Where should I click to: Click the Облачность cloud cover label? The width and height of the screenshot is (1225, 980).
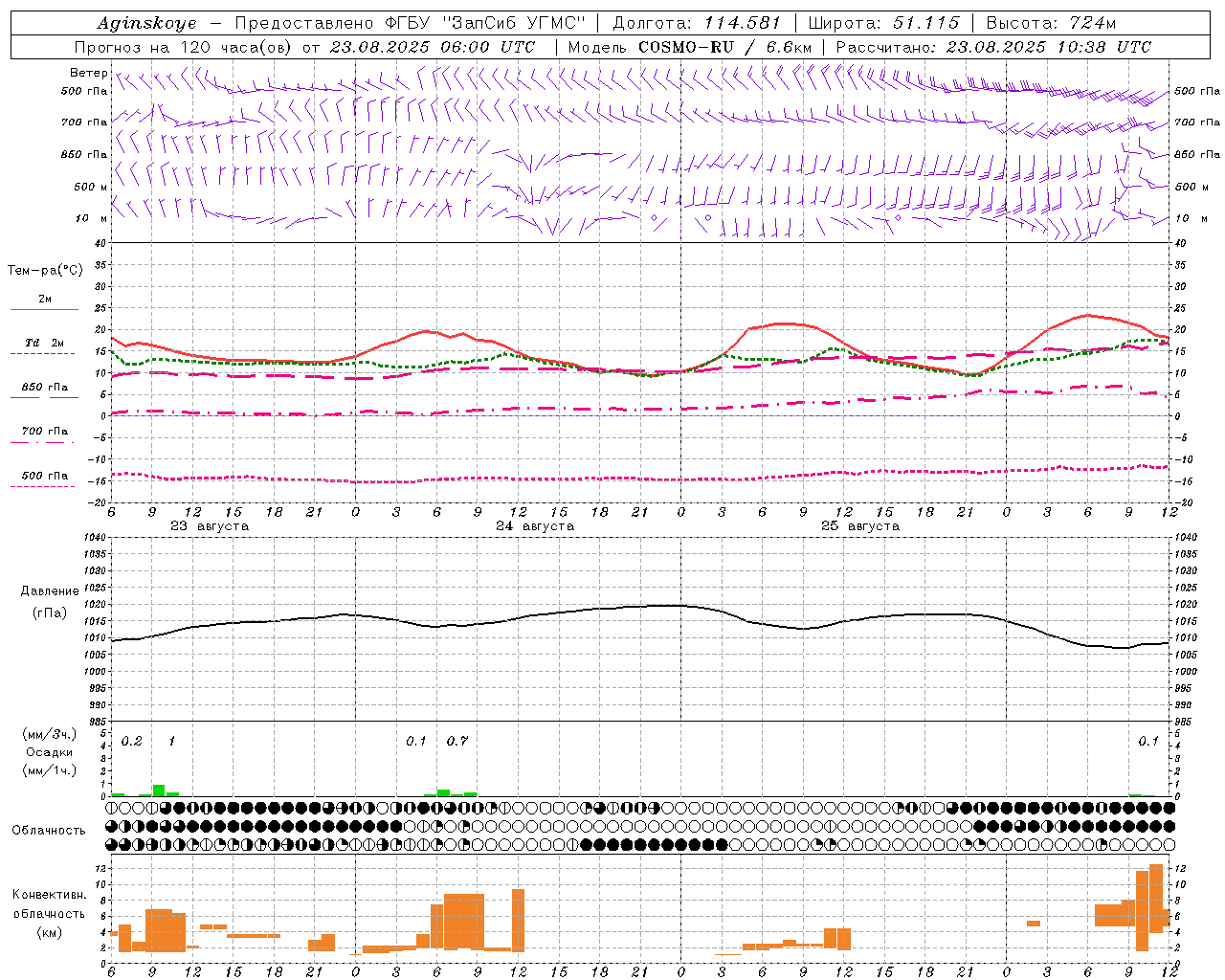pyautogui.click(x=49, y=831)
